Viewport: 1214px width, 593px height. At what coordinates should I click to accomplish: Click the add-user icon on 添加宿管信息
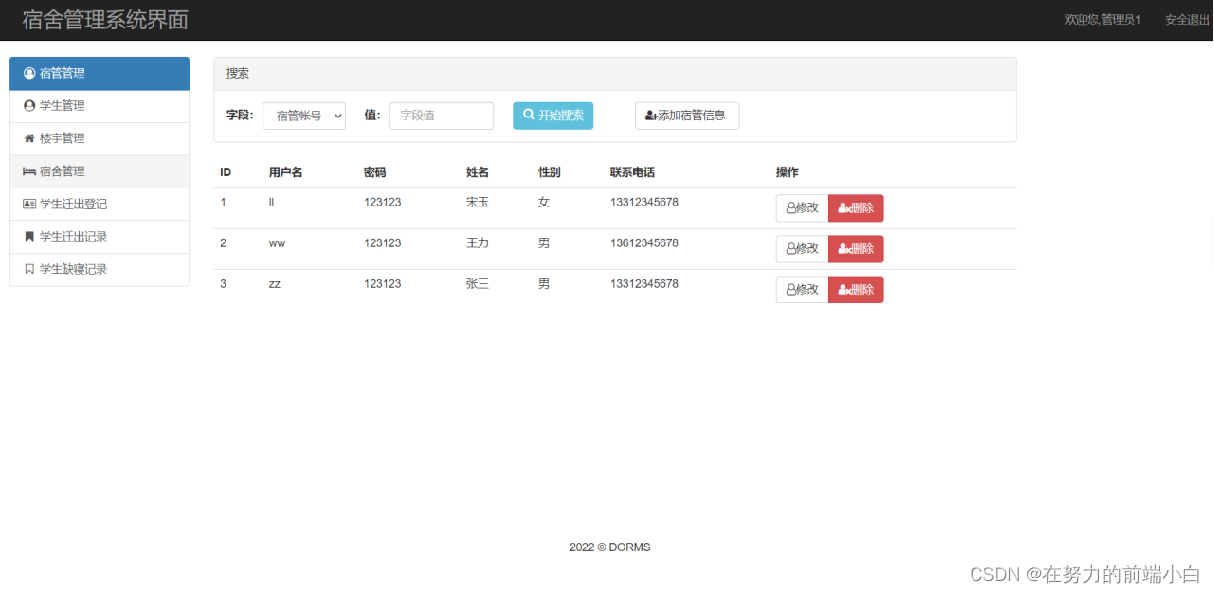(650, 116)
